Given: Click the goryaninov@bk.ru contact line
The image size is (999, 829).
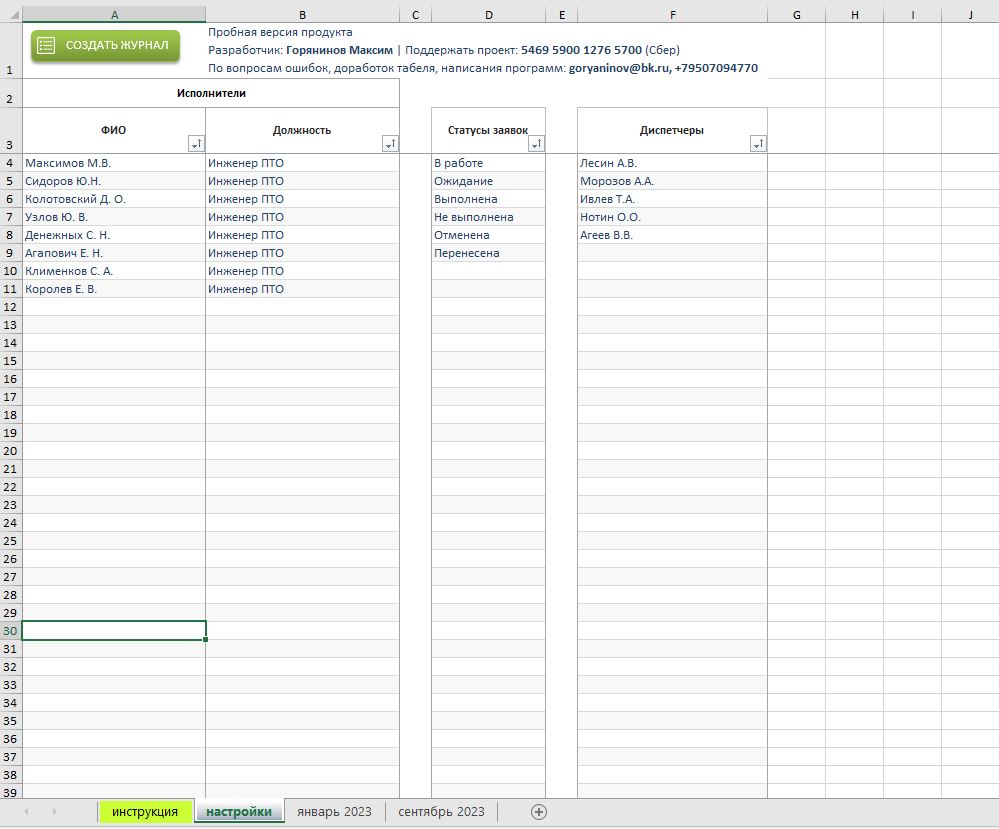Looking at the screenshot, I should coord(483,68).
